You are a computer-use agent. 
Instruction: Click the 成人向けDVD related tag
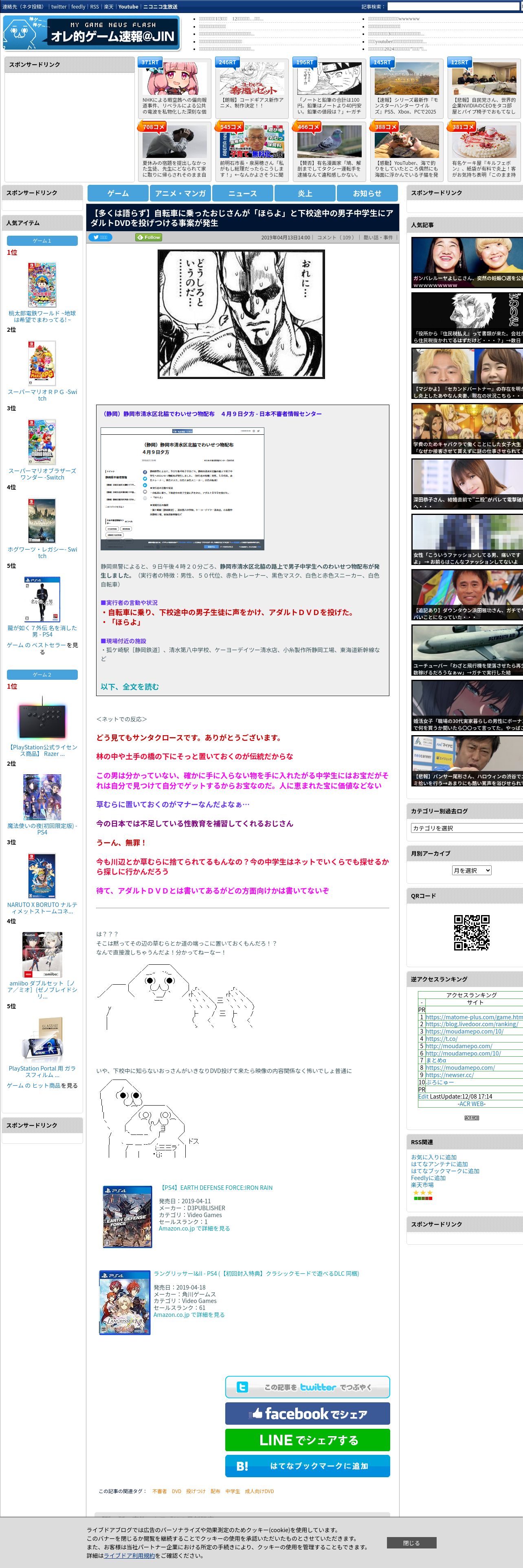(x=259, y=1491)
